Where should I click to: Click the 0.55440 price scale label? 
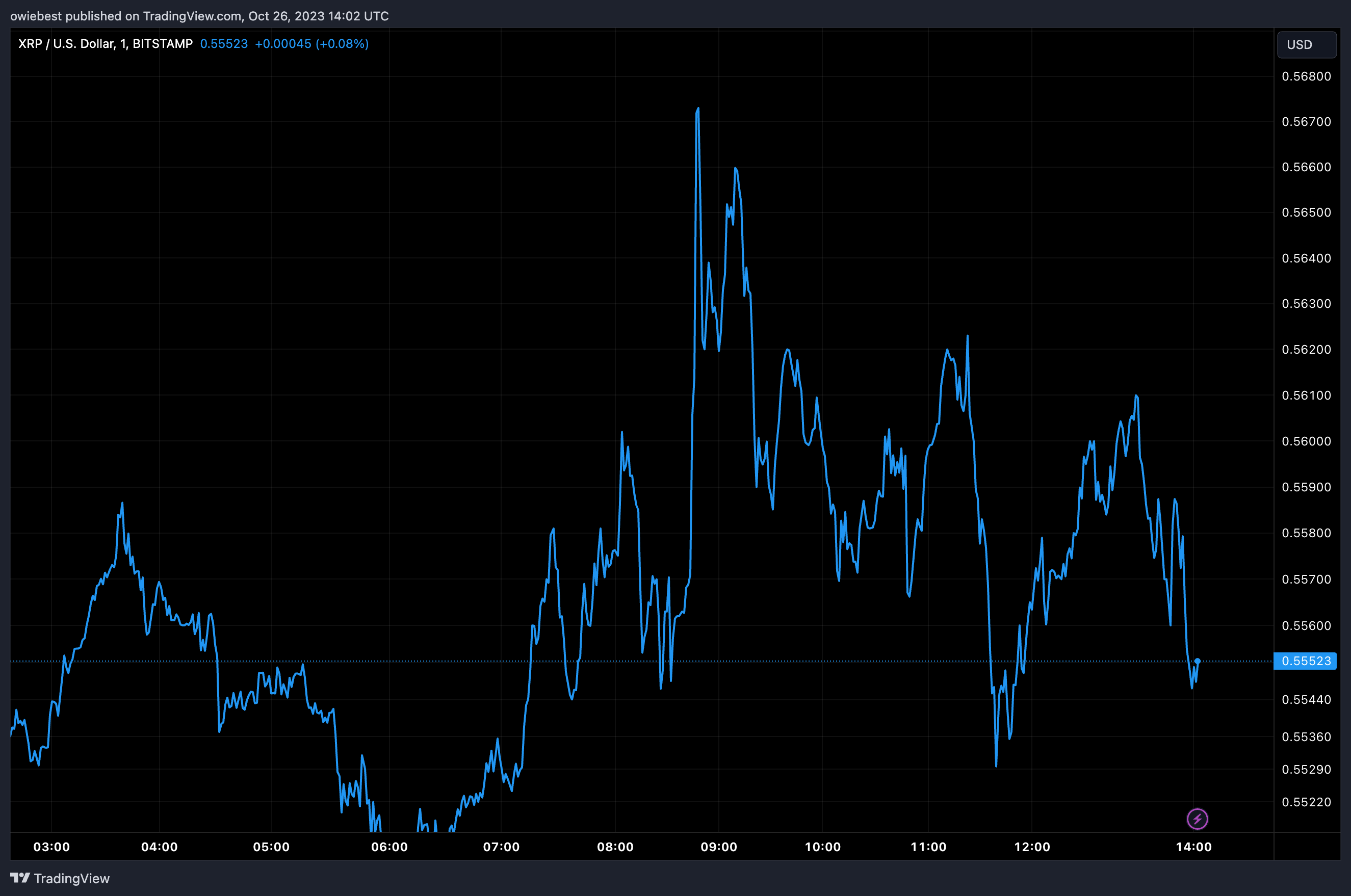click(x=1306, y=700)
